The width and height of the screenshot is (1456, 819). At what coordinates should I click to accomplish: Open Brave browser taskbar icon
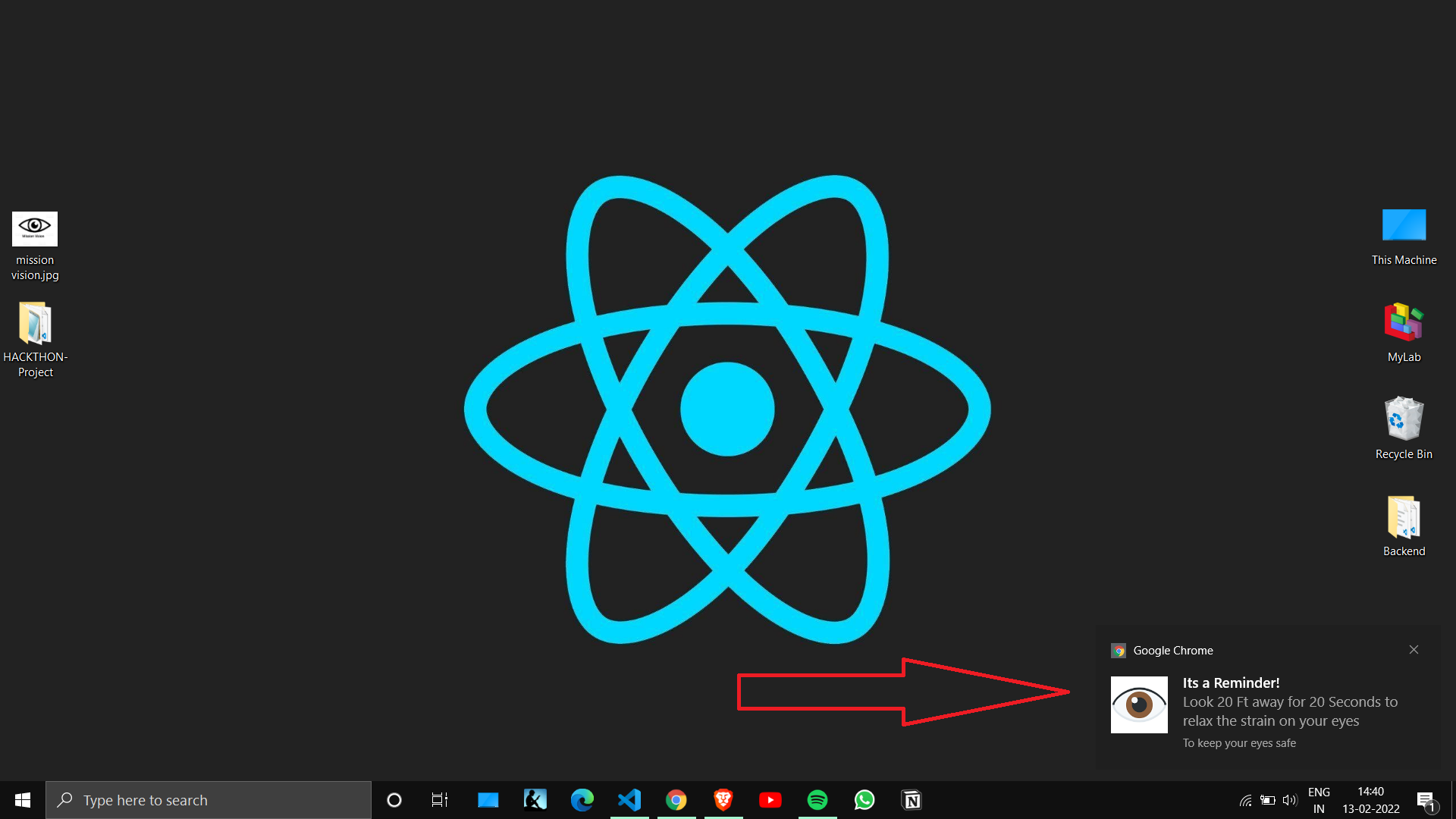pos(723,800)
